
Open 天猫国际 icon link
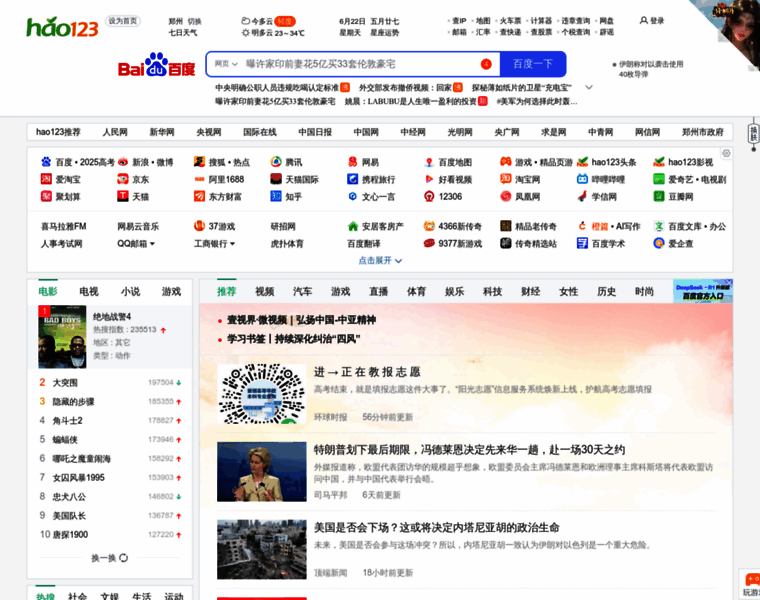(276, 179)
